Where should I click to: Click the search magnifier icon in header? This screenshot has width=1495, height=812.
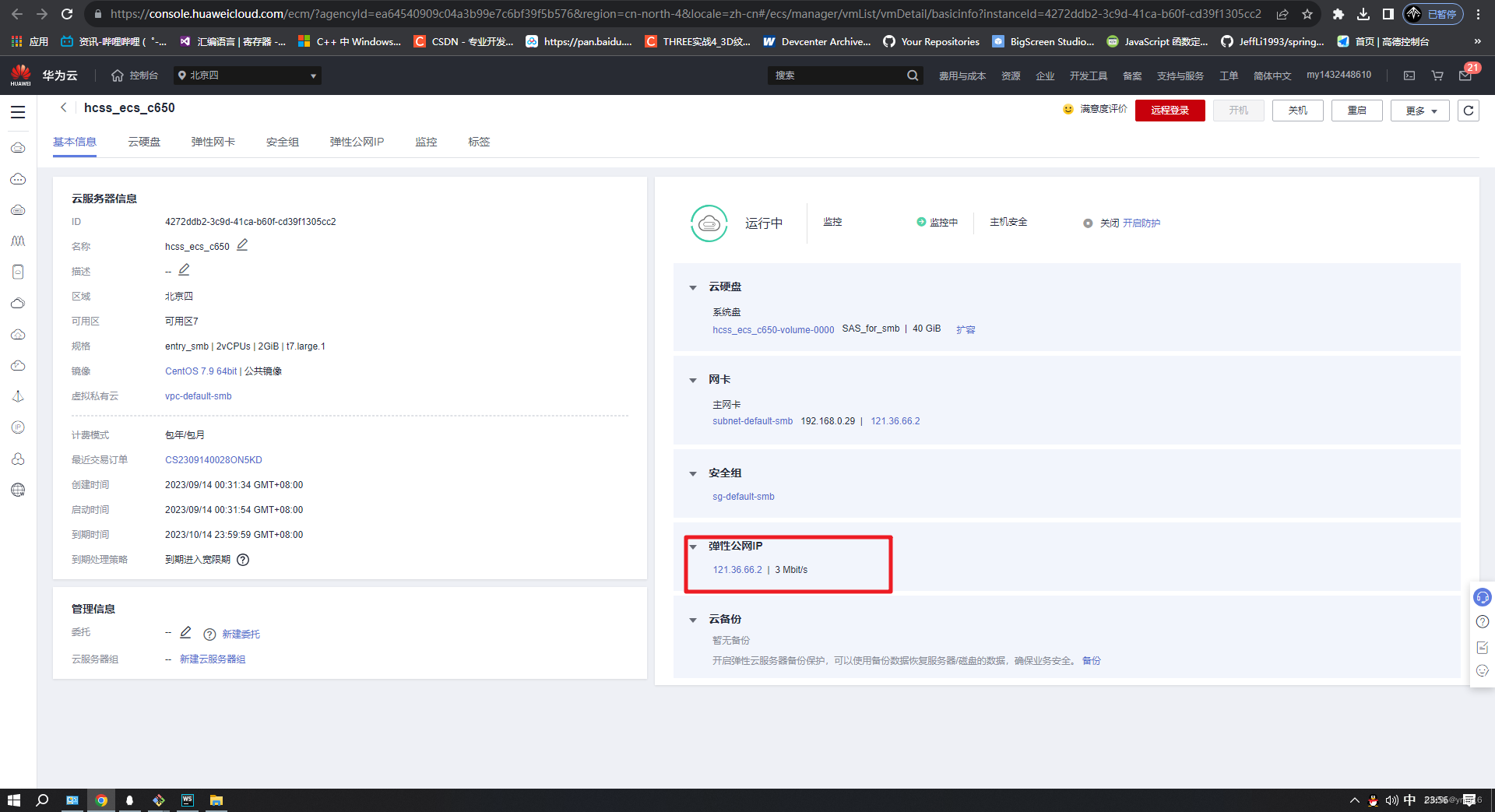pyautogui.click(x=913, y=76)
